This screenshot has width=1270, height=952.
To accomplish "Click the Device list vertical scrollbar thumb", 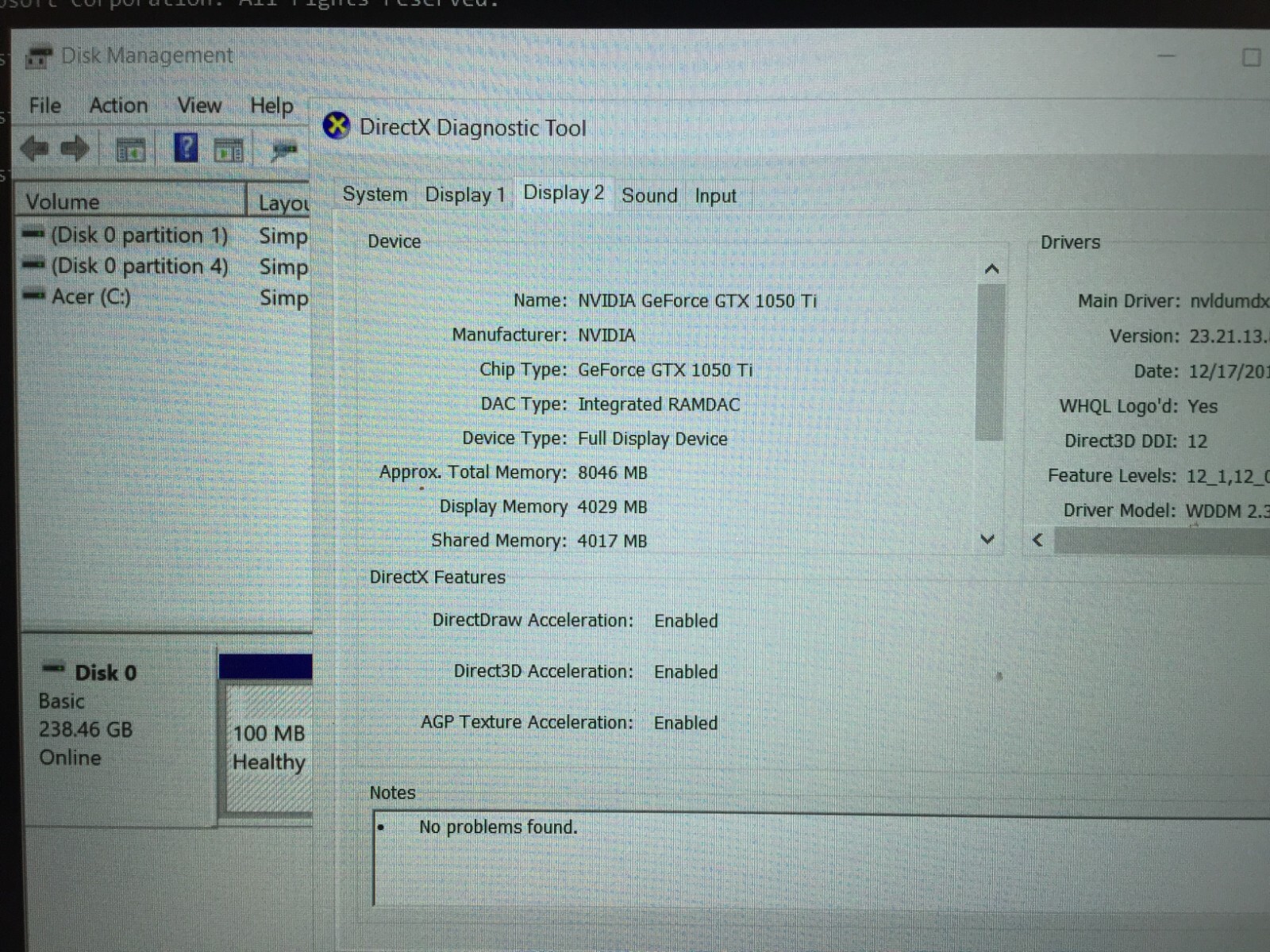I will click(990, 361).
